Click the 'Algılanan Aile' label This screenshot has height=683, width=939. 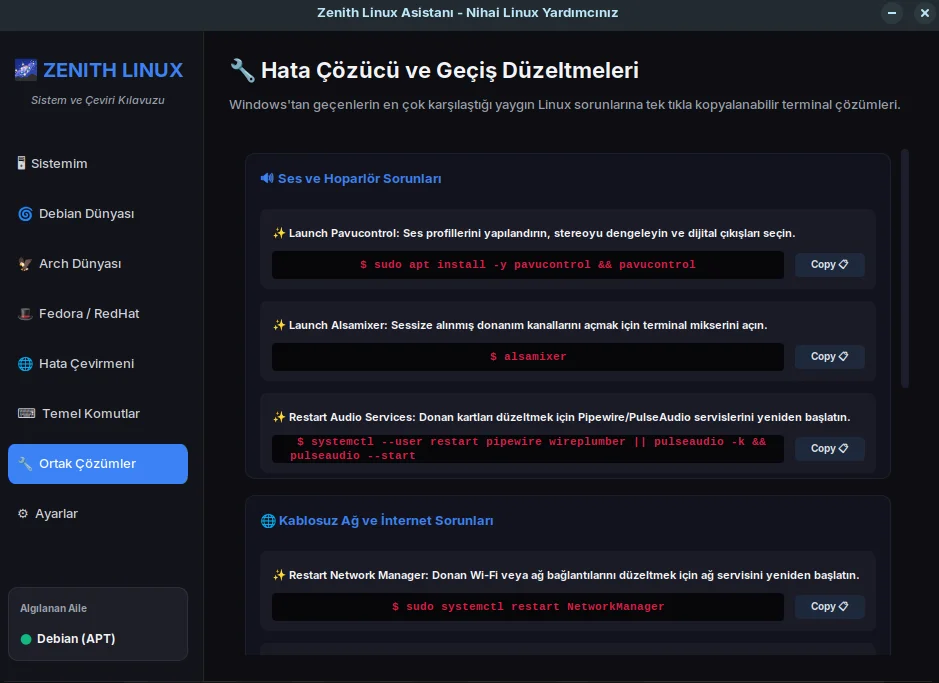53,608
